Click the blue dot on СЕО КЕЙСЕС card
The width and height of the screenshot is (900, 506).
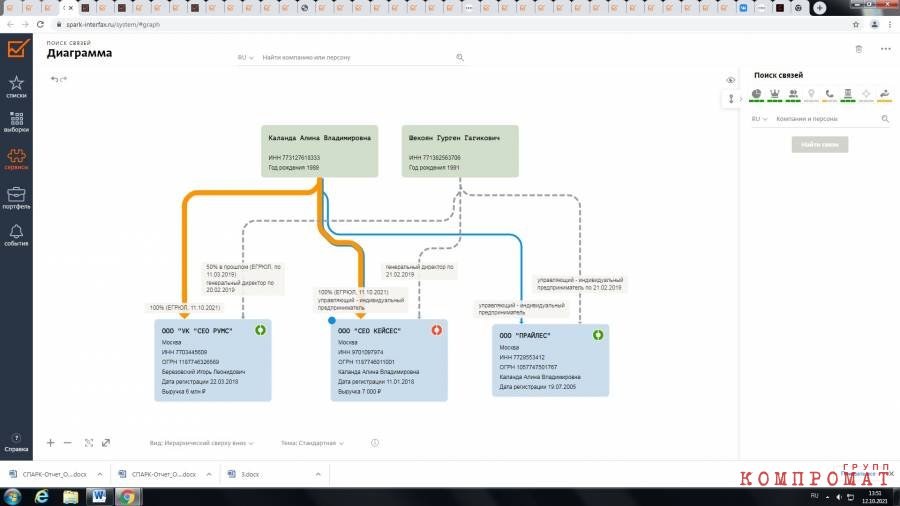[x=332, y=320]
